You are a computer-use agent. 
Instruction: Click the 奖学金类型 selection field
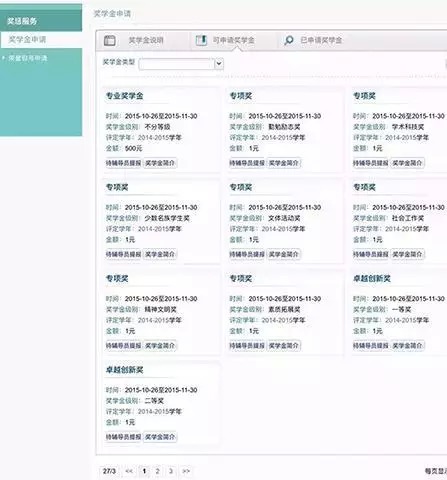click(181, 64)
